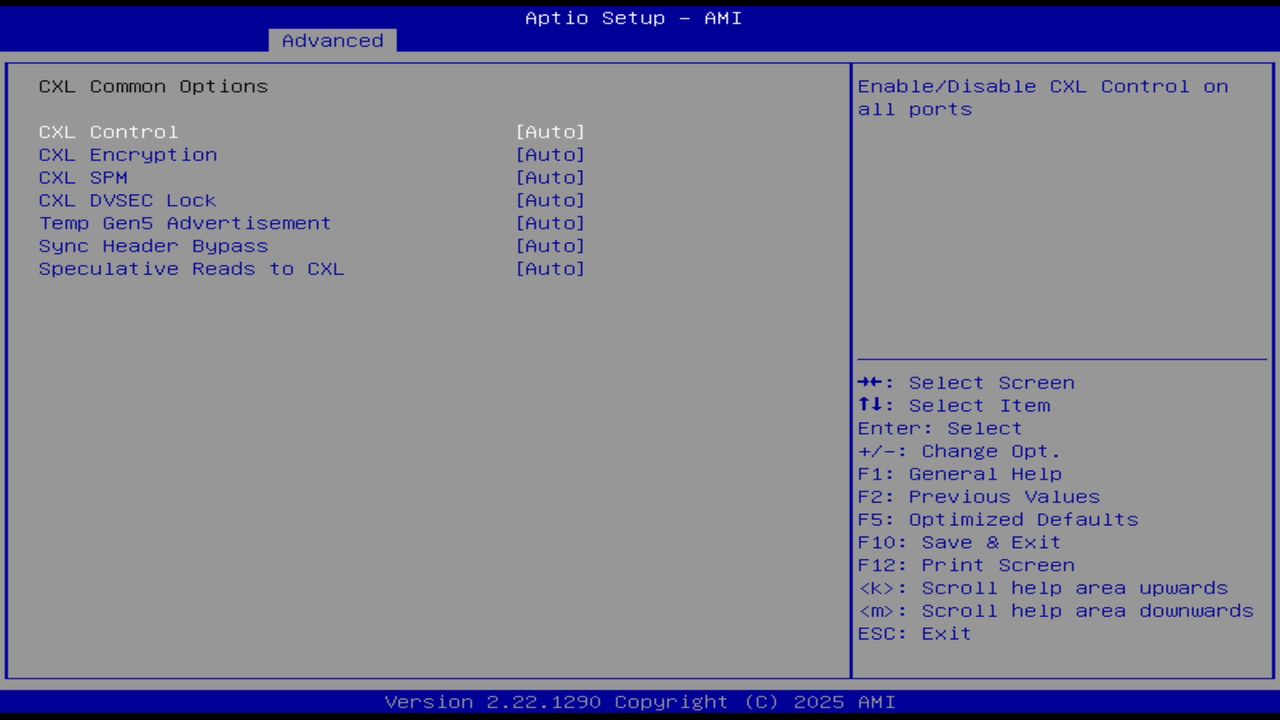
Task: Select the Speculative Reads to CXL setting
Action: point(191,268)
